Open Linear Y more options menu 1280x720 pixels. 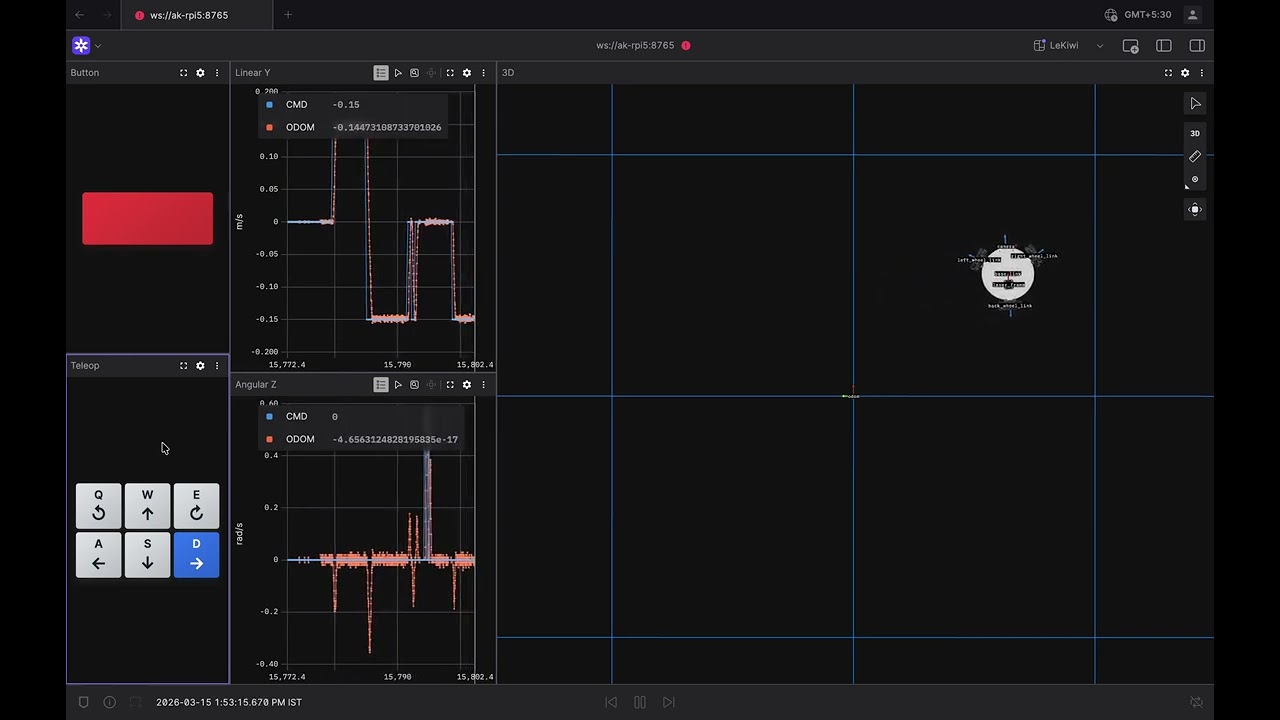(484, 73)
